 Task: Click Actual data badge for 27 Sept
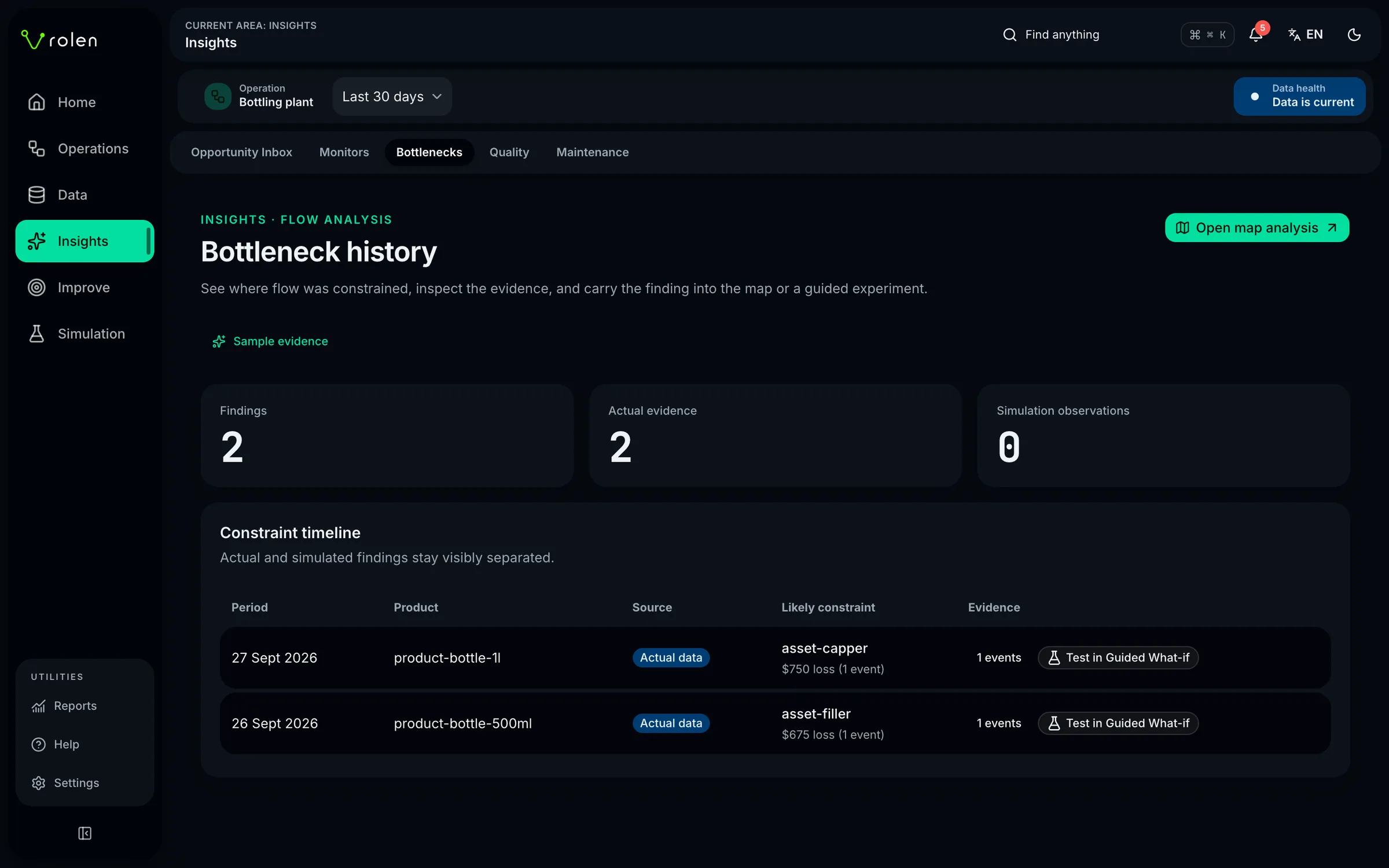(671, 658)
